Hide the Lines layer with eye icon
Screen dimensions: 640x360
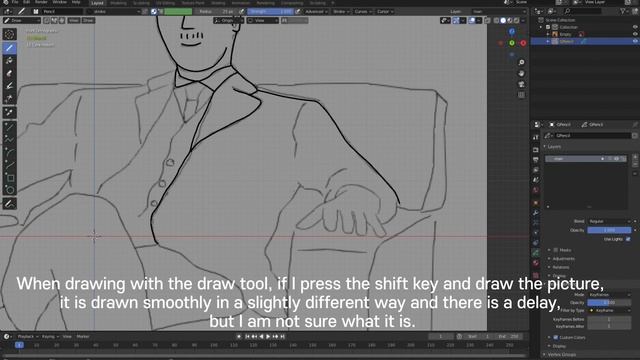pyautogui.click(x=616, y=159)
